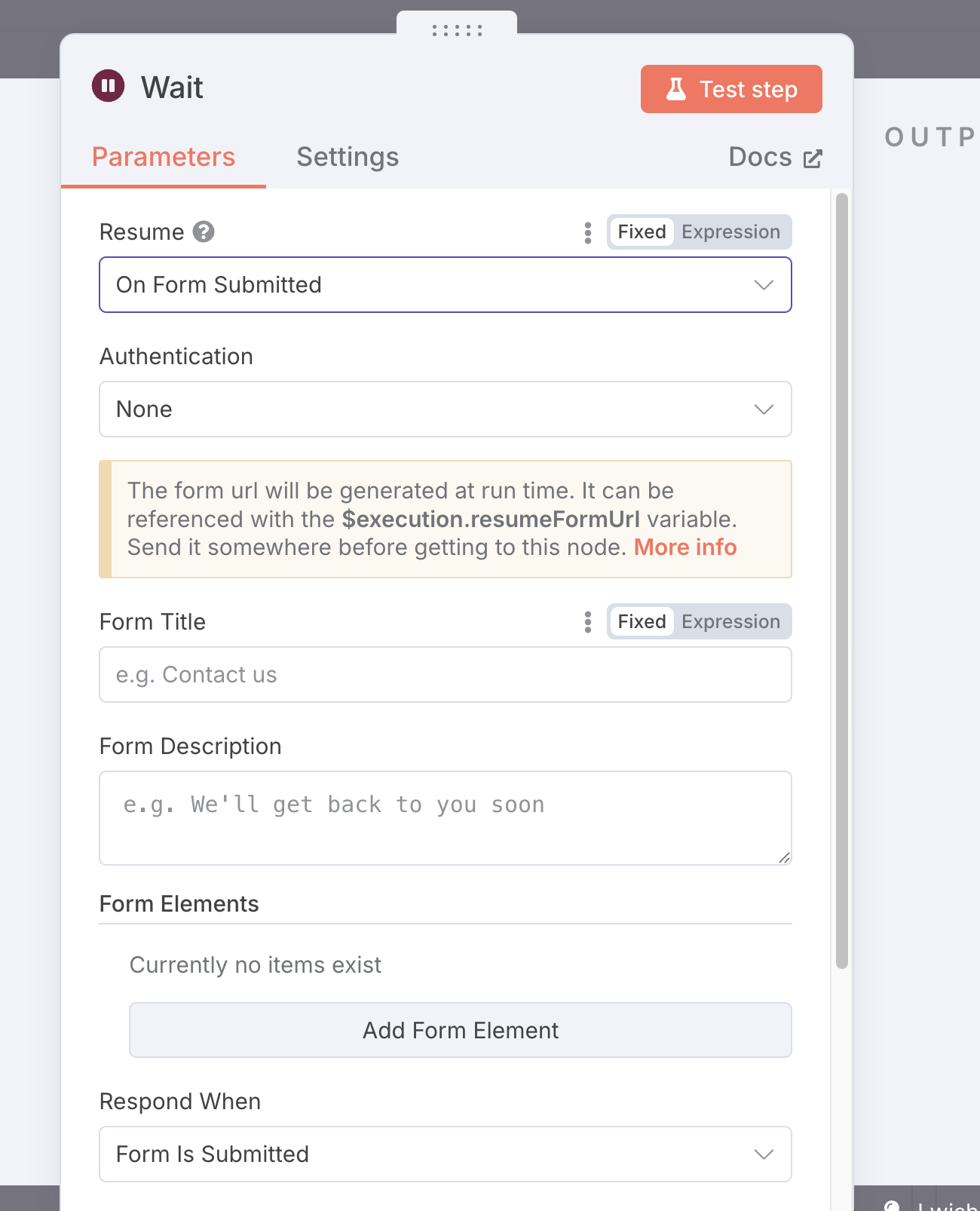Open the Authentication None dropdown

[446, 409]
